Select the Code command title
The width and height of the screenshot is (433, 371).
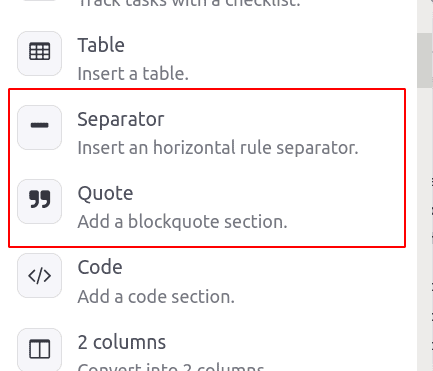point(100,267)
